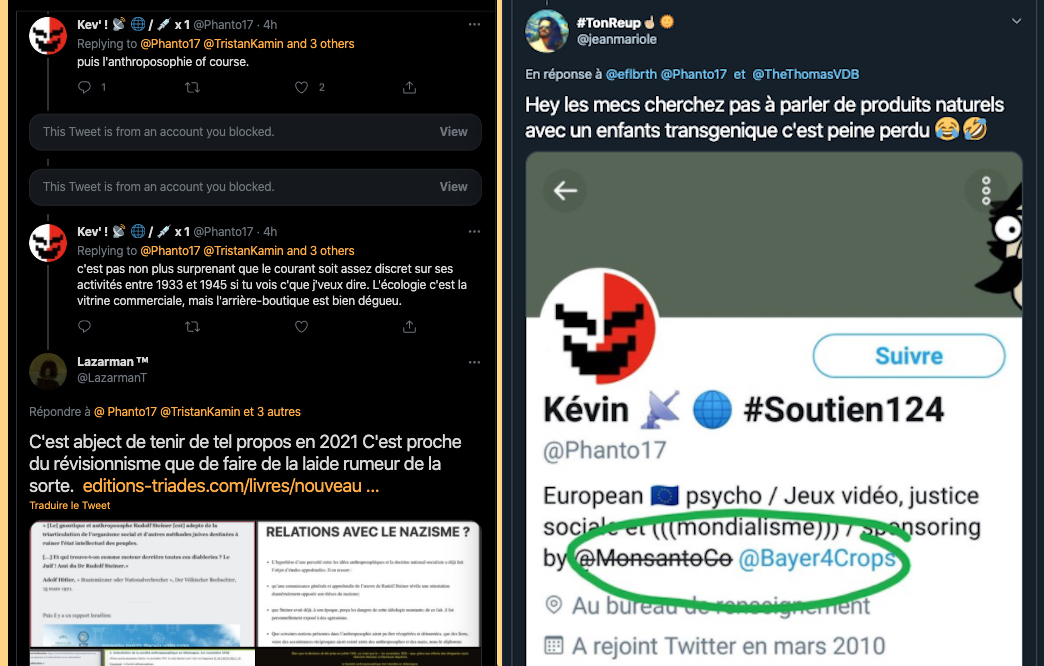Screen dimensions: 1044x666
Task: View the second blocked account tweet
Action: pyautogui.click(x=453, y=187)
